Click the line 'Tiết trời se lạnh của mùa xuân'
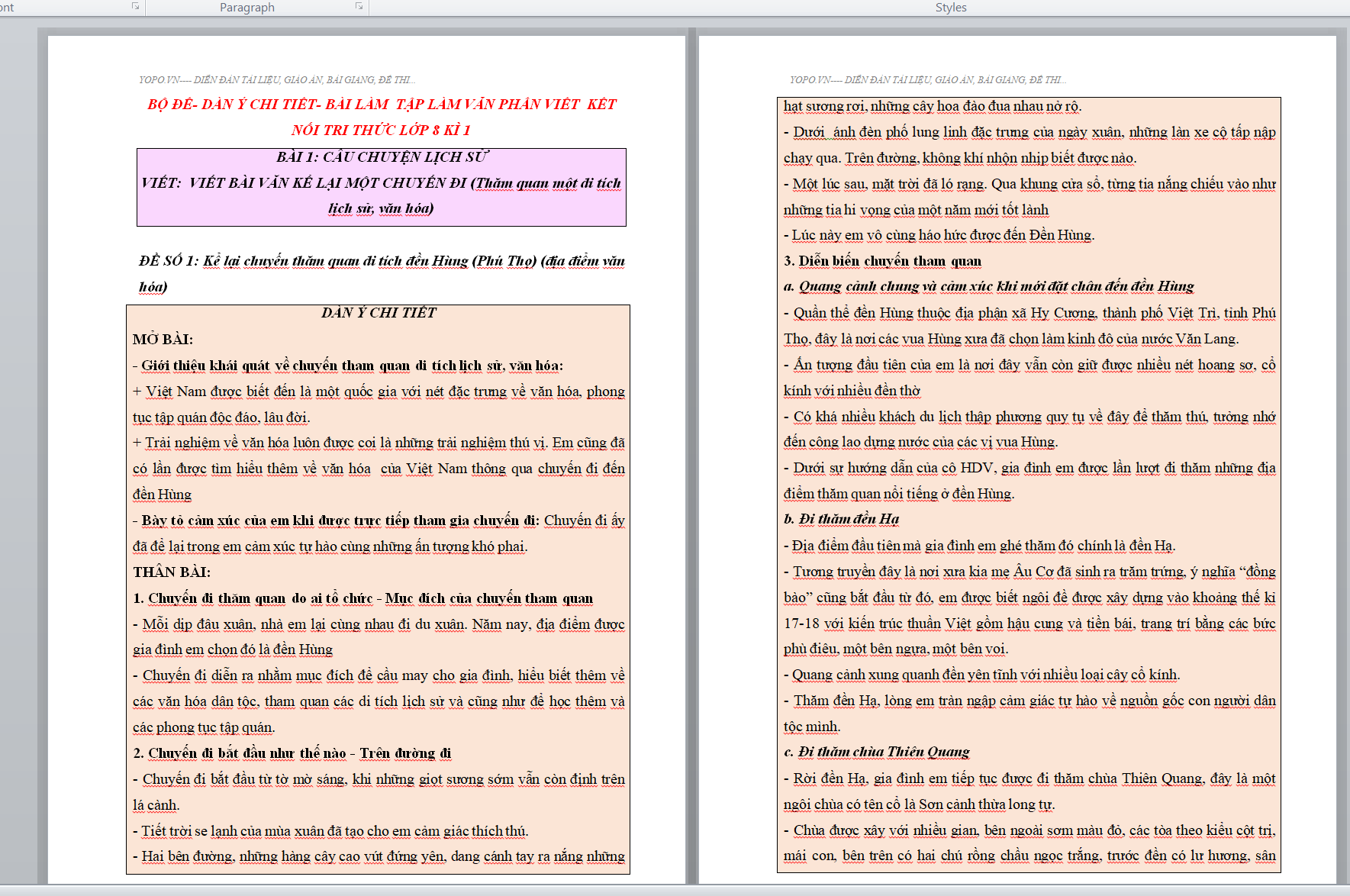 pos(330,831)
